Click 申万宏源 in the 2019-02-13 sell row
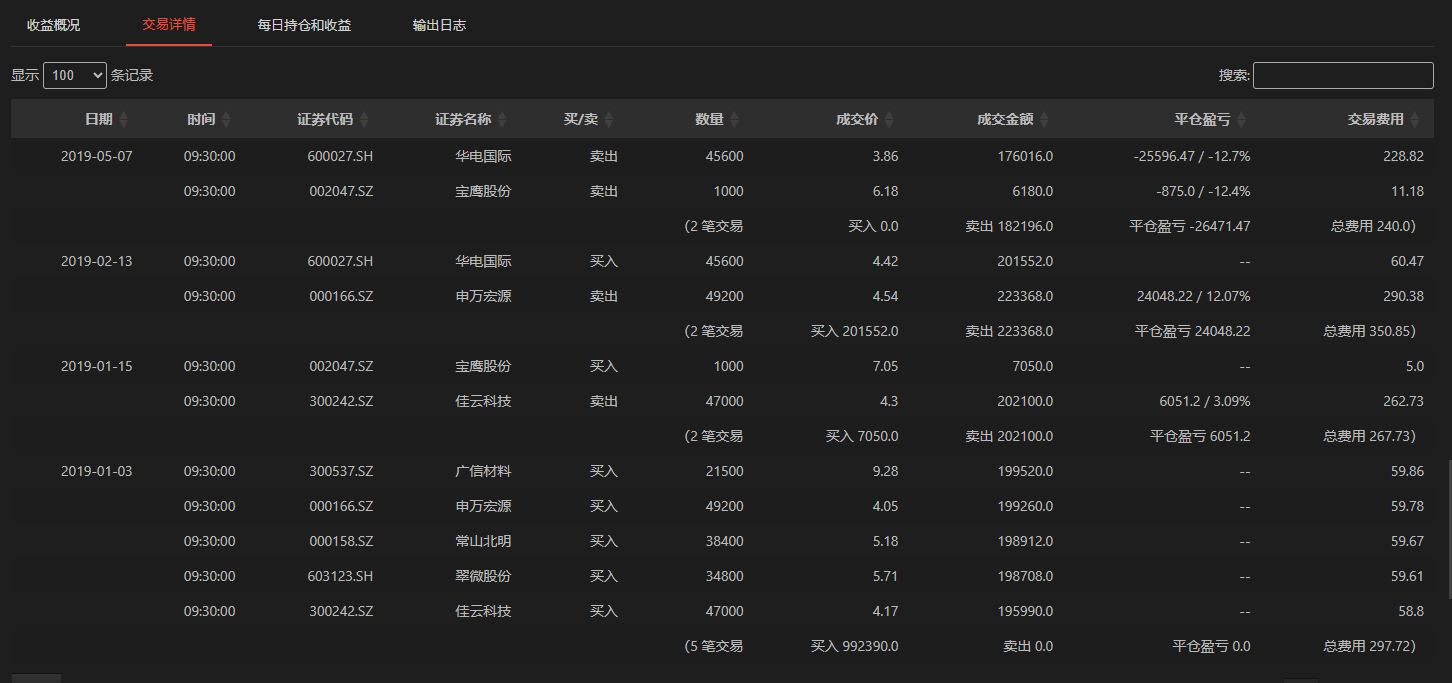The height and width of the screenshot is (683, 1452). (483, 296)
